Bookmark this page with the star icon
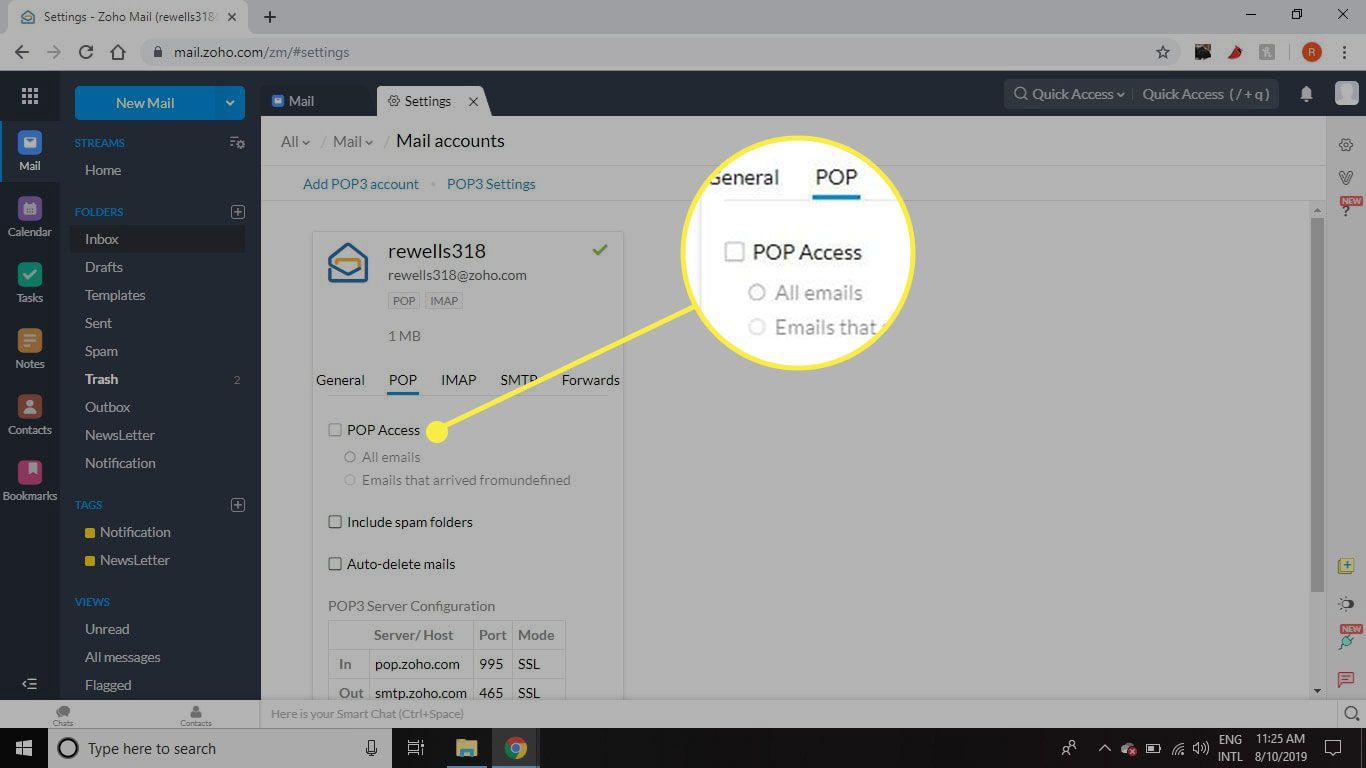Viewport: 1366px width, 768px height. coord(1162,52)
